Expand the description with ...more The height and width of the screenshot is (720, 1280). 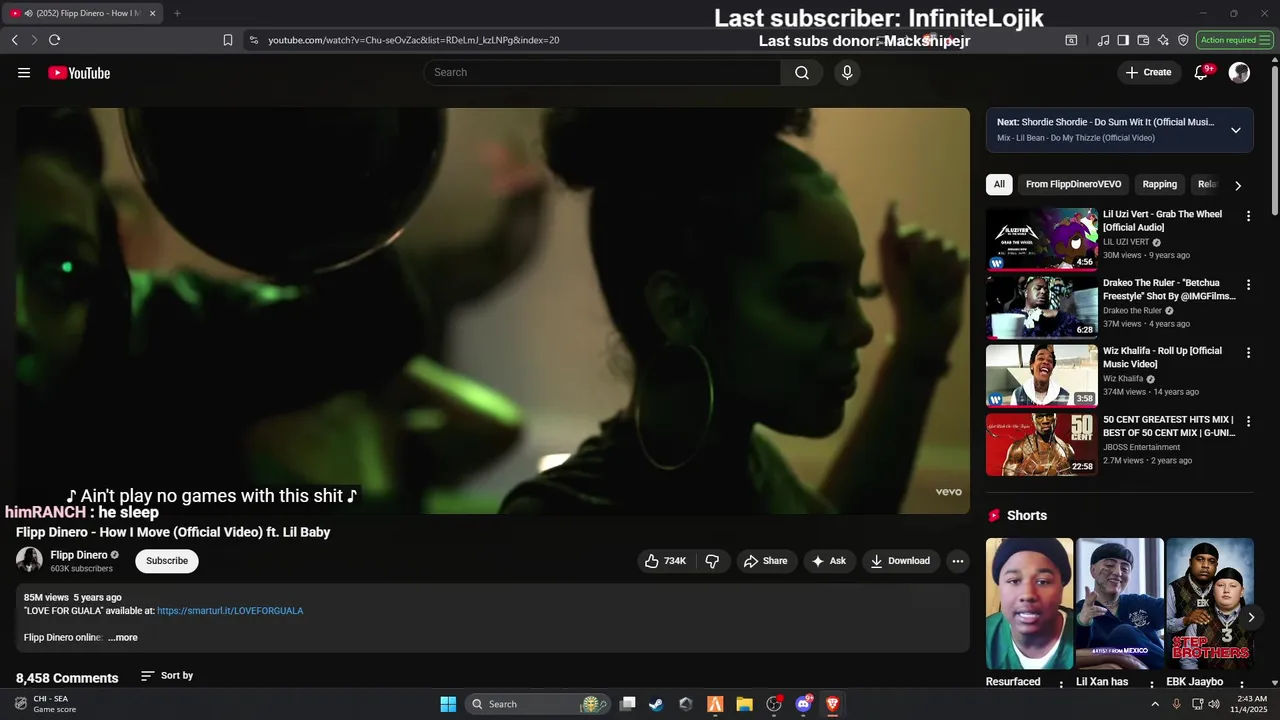point(123,637)
